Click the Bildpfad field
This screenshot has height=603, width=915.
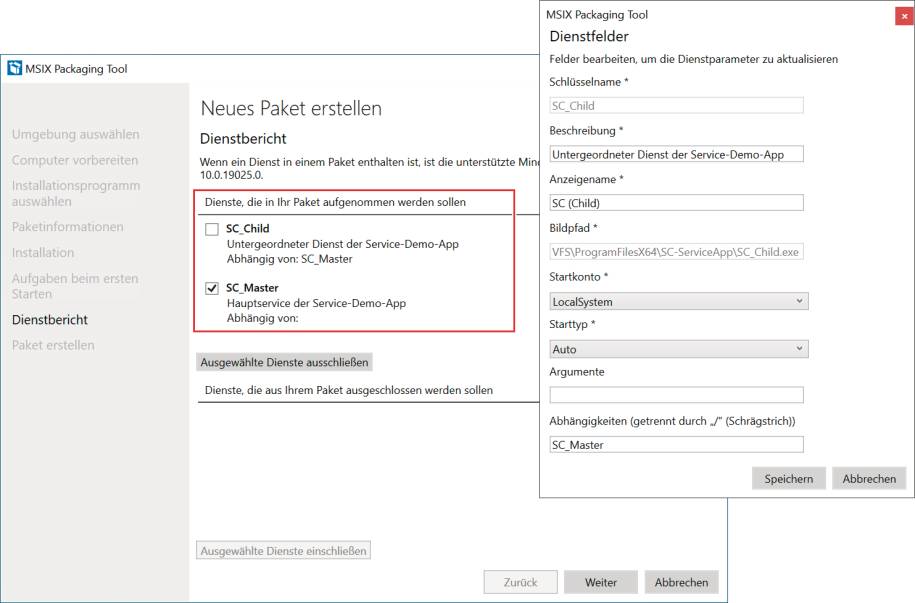(676, 252)
